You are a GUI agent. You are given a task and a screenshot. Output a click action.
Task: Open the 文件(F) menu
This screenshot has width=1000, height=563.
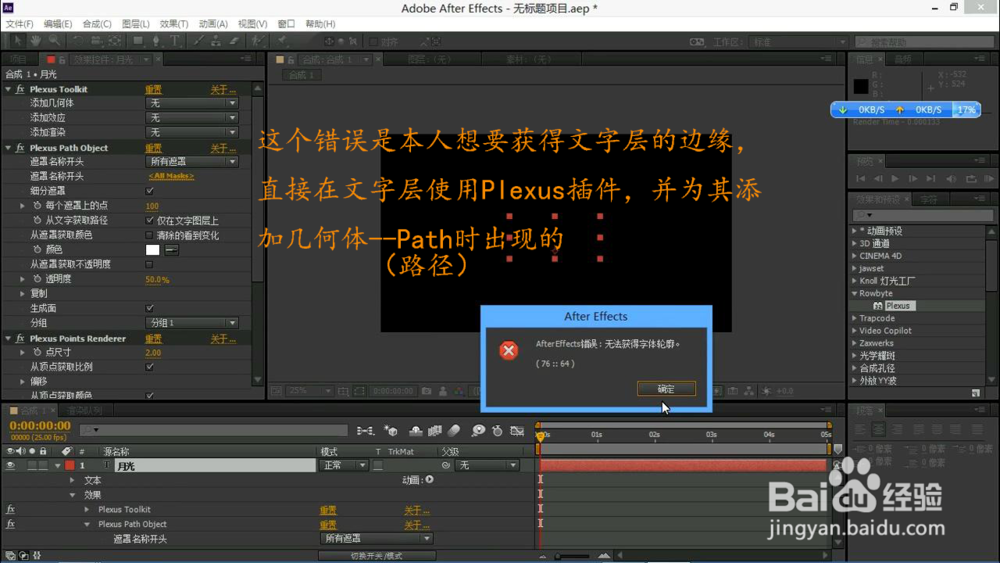click(x=19, y=24)
